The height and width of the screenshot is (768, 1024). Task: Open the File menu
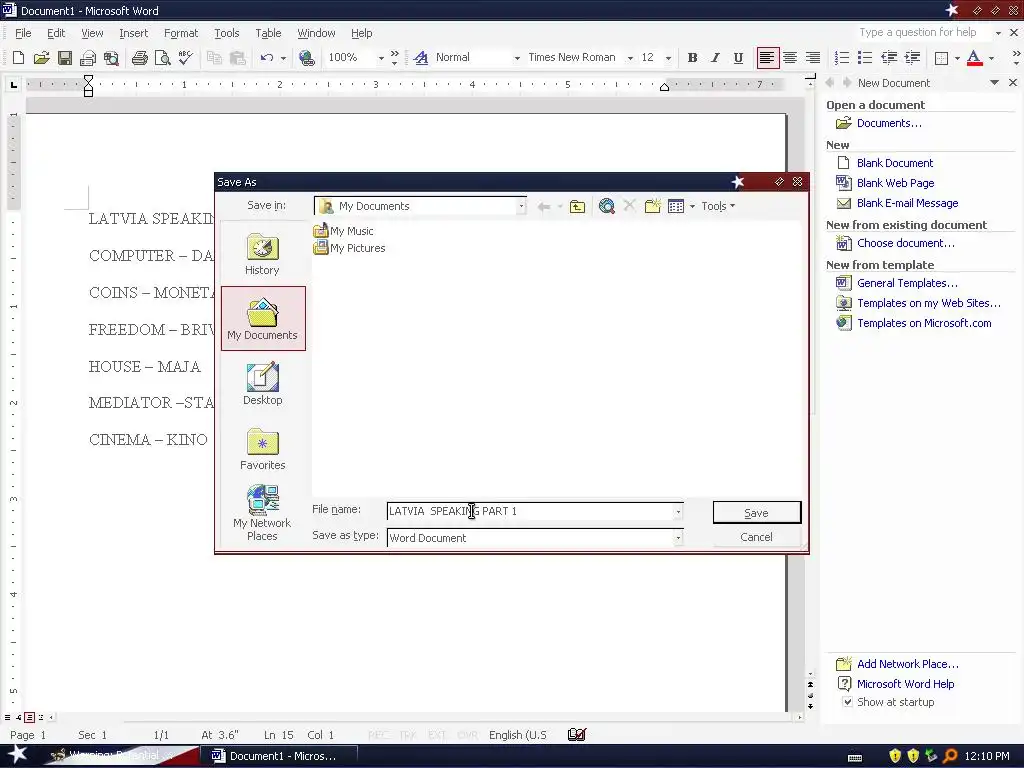(x=24, y=33)
